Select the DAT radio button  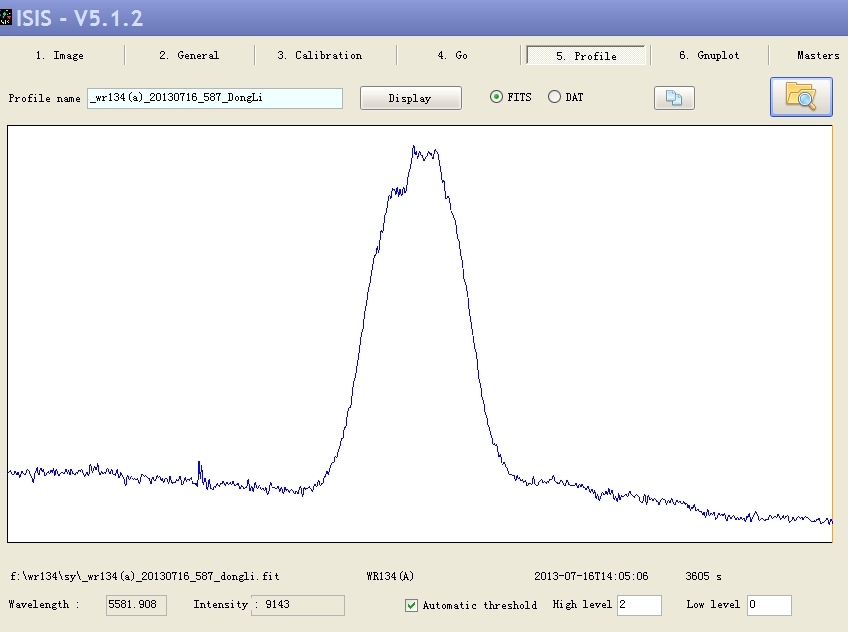(x=554, y=98)
